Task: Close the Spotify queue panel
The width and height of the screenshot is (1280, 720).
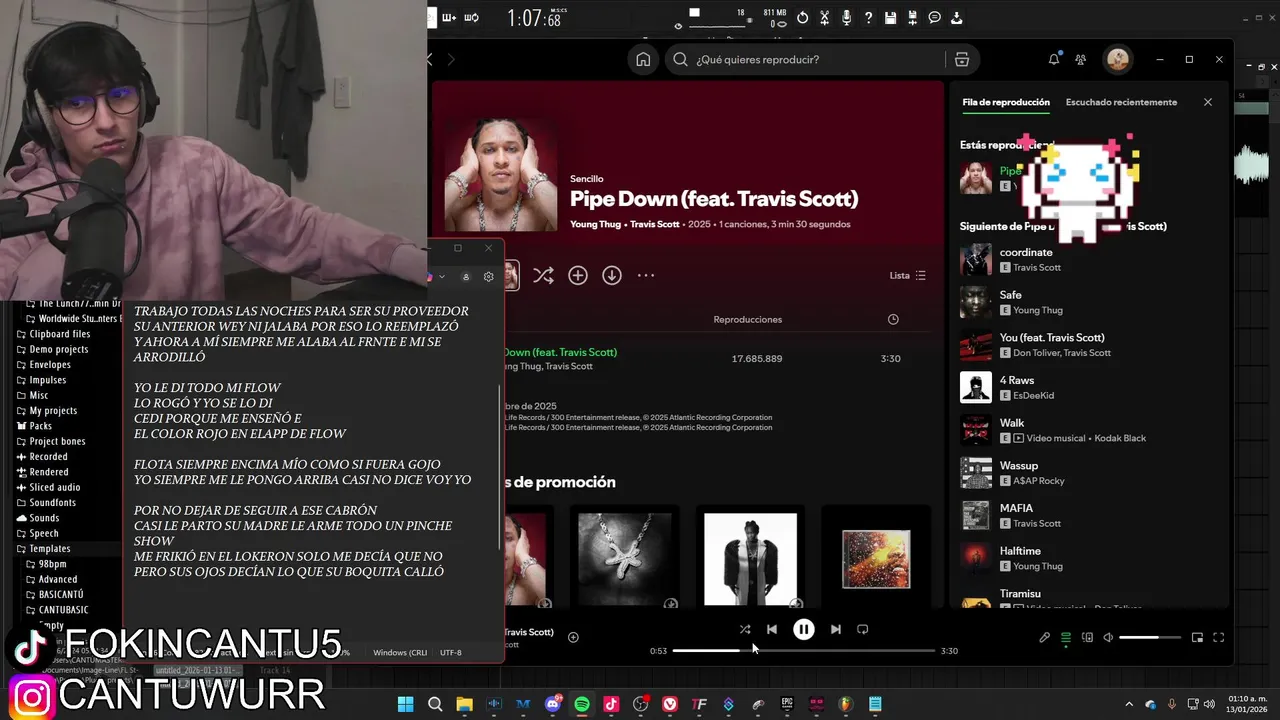Action: [x=1208, y=102]
